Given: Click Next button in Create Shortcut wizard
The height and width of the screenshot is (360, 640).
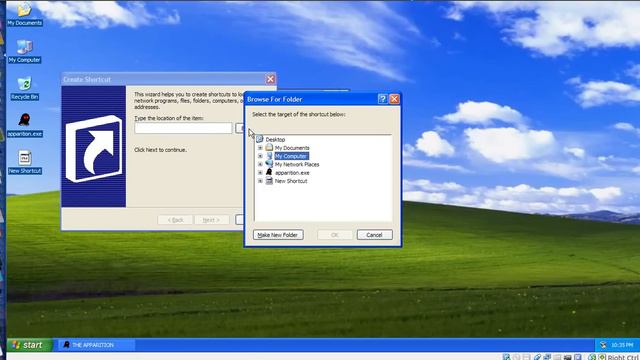Looking at the screenshot, I should pos(211,220).
